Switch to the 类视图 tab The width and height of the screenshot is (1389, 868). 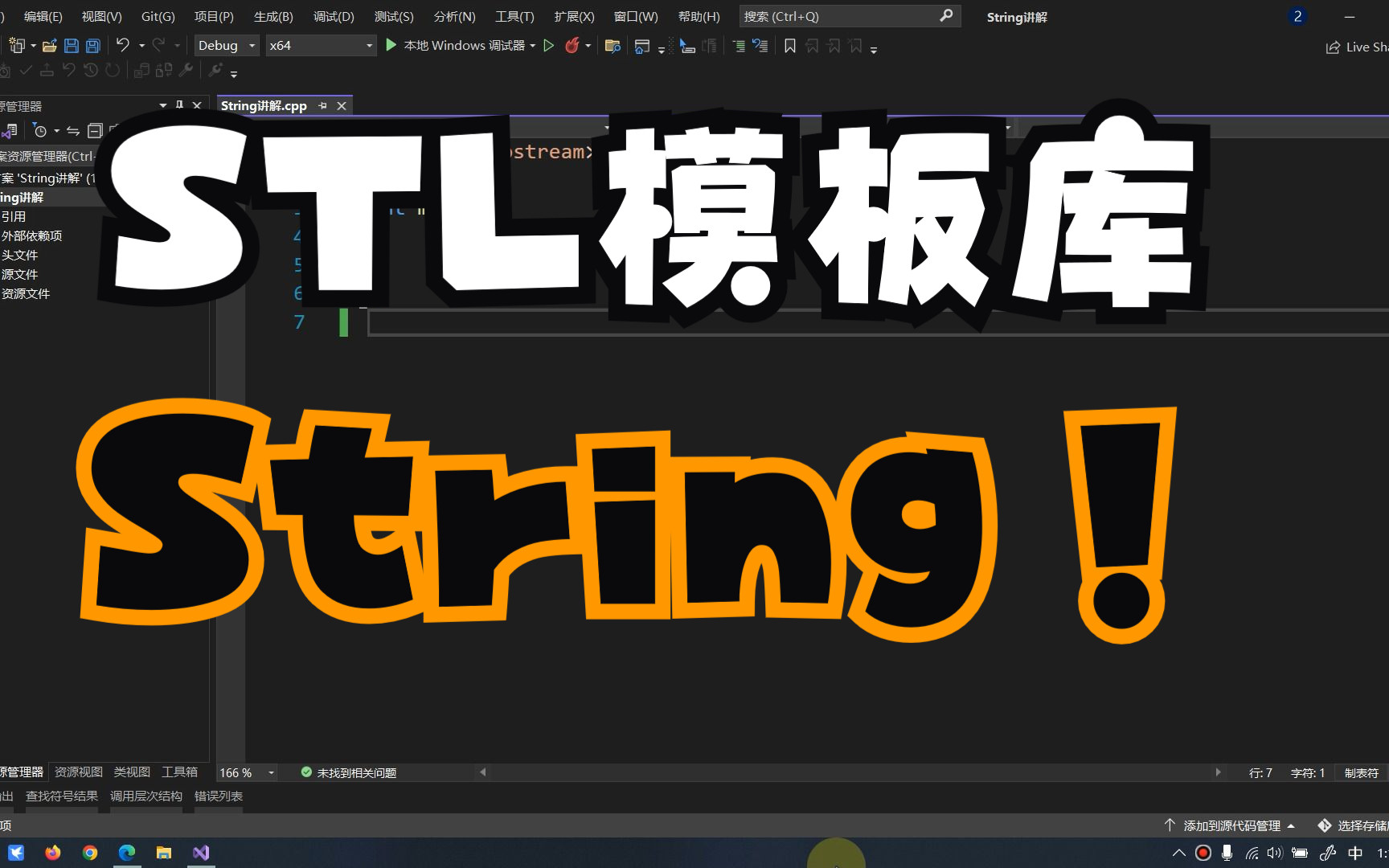click(132, 772)
